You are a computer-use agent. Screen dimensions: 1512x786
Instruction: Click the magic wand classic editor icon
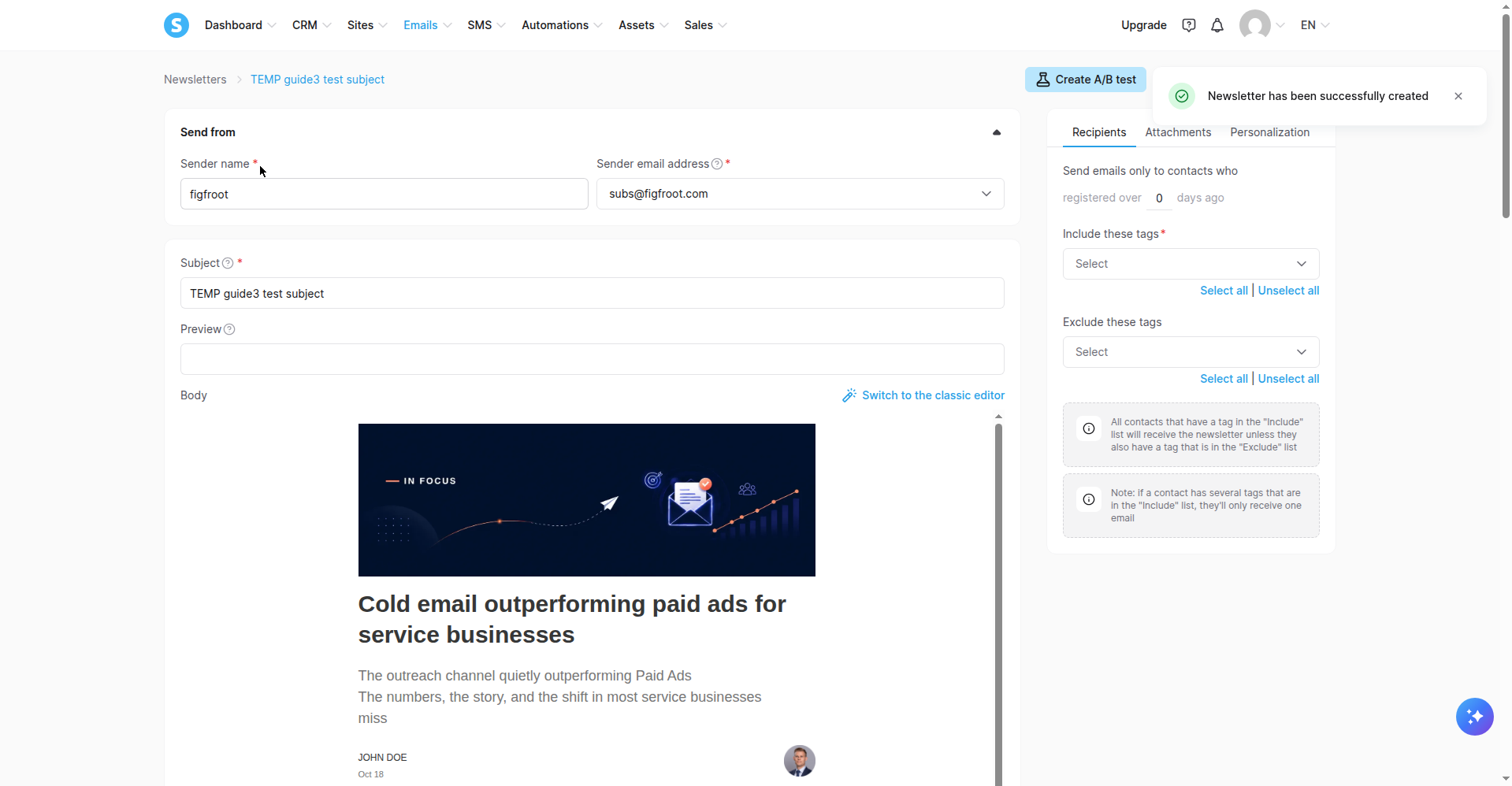tap(849, 395)
